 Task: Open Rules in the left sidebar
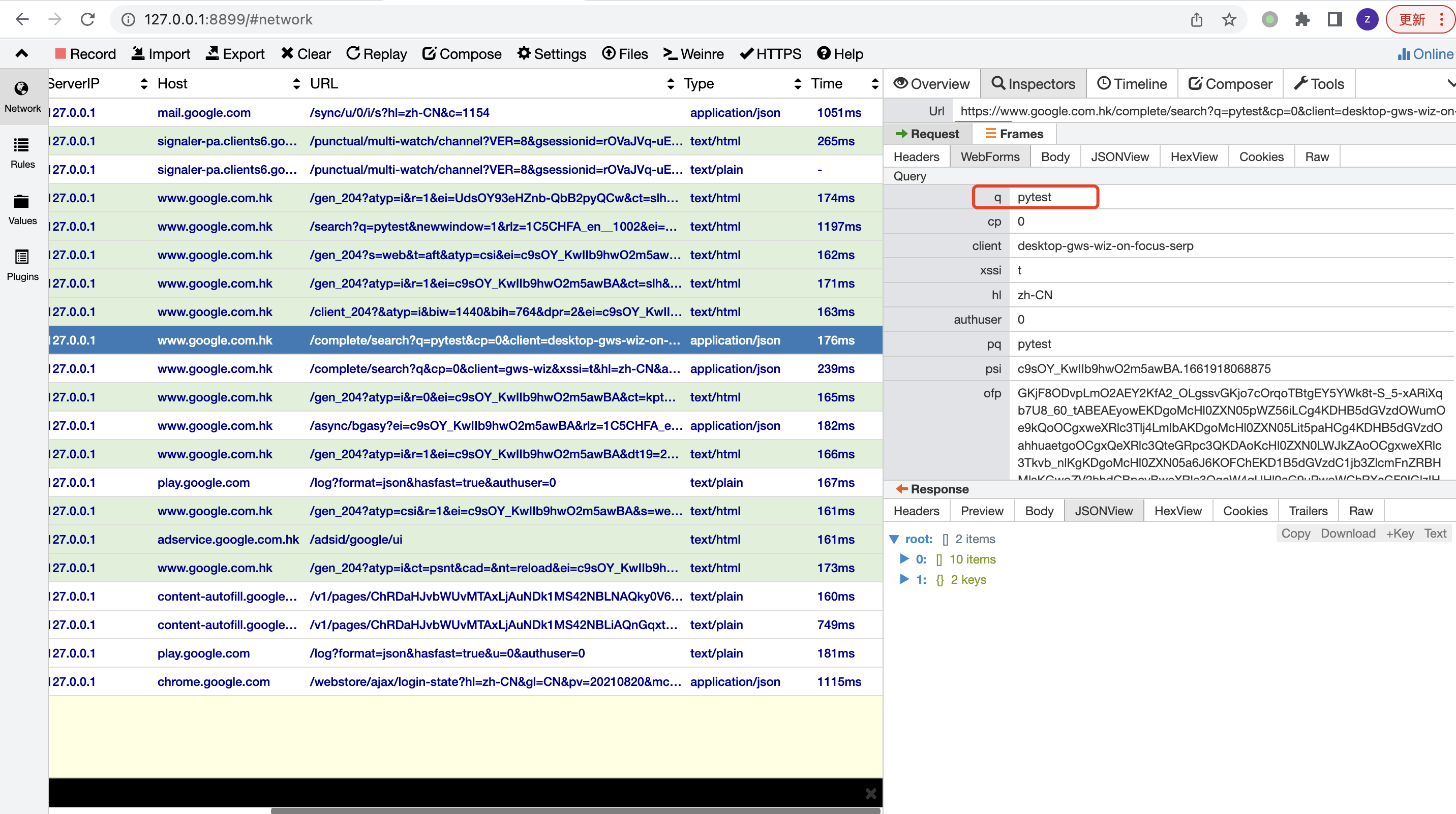click(x=22, y=153)
